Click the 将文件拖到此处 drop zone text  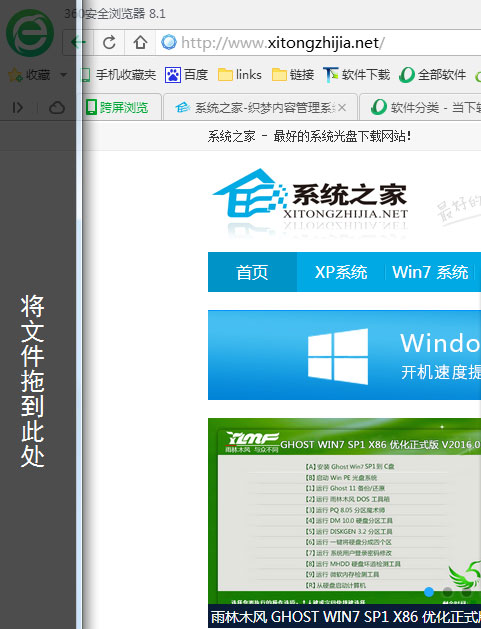point(32,381)
